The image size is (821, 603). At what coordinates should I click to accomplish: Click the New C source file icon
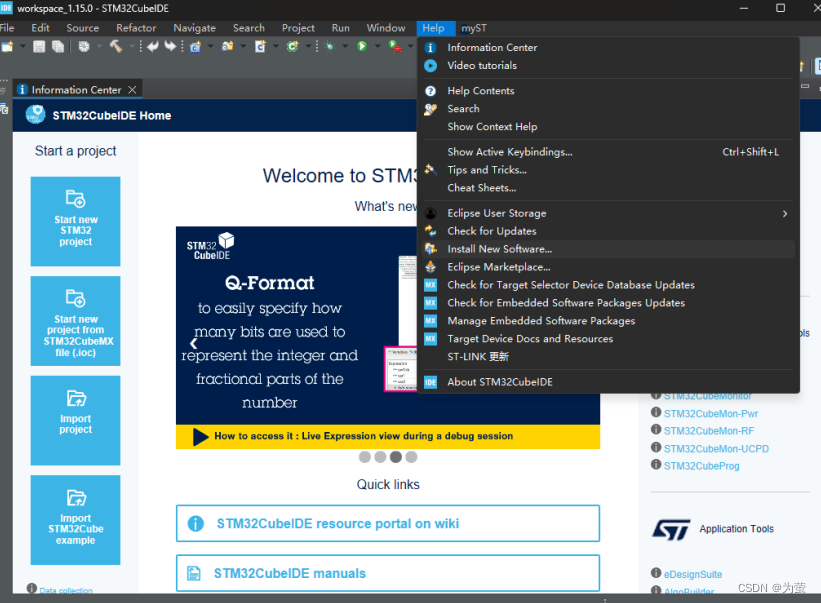(260, 47)
